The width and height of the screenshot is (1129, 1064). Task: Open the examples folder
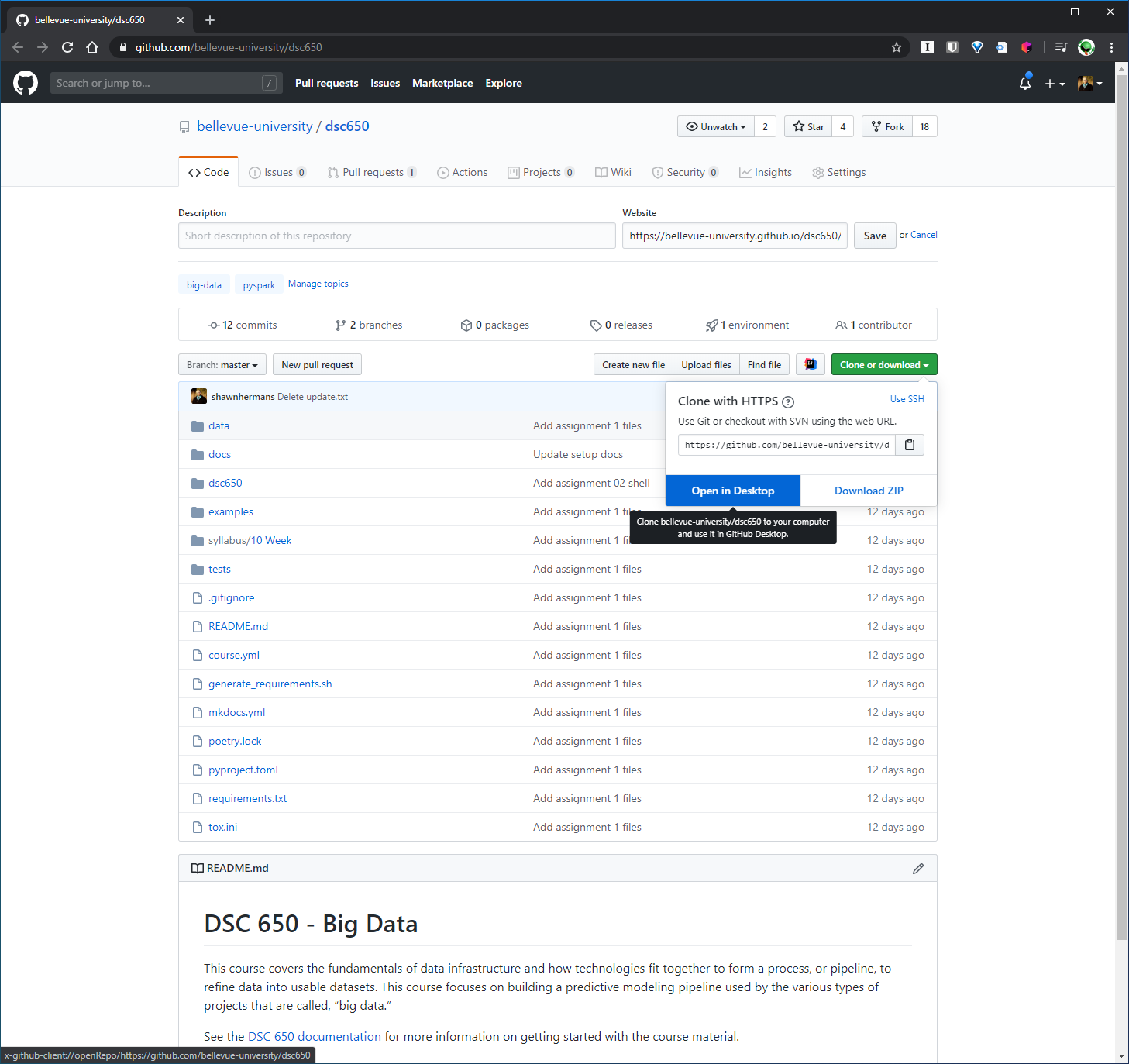pyautogui.click(x=231, y=511)
